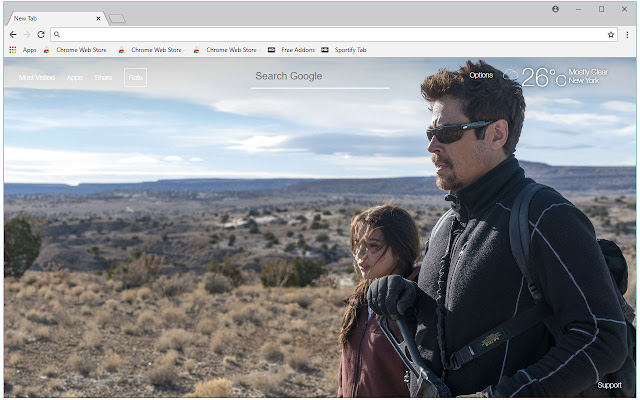Open a new tab with the tab button
Image resolution: width=640 pixels, height=400 pixels.
coord(117,19)
